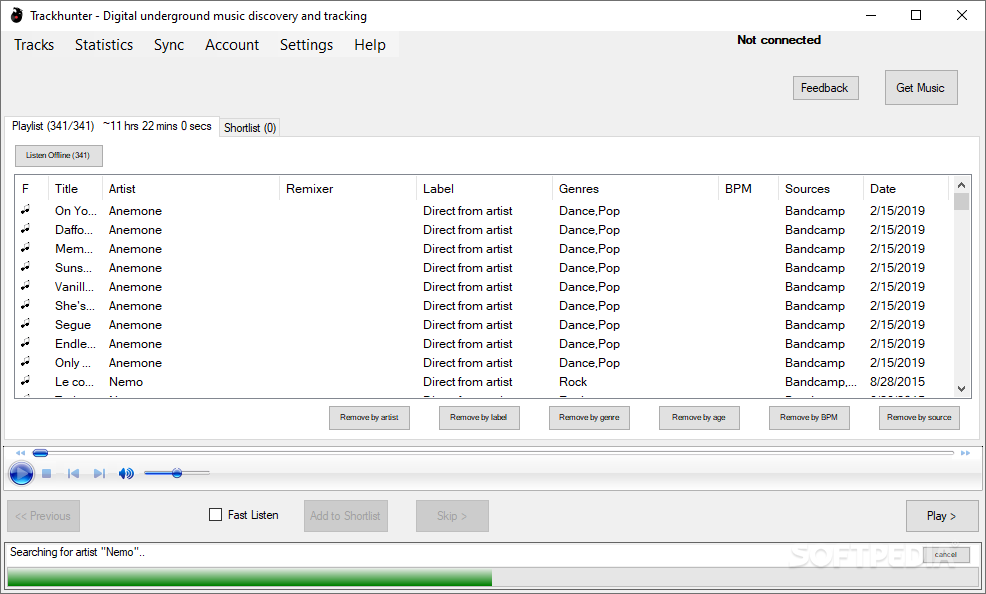986x594 pixels.
Task: Click Remove by artist button
Action: tap(369, 417)
